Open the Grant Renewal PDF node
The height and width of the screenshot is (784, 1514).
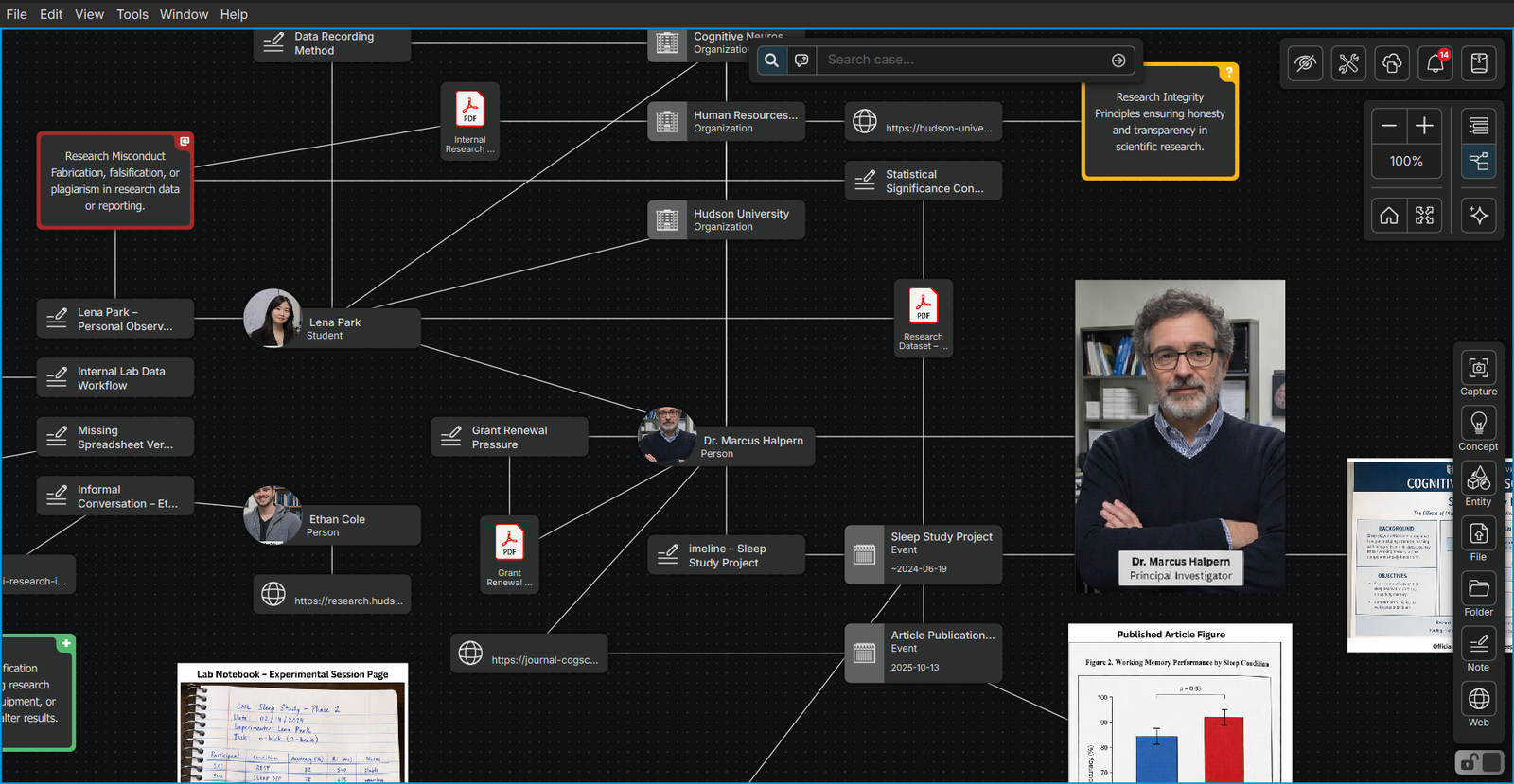[x=509, y=553]
